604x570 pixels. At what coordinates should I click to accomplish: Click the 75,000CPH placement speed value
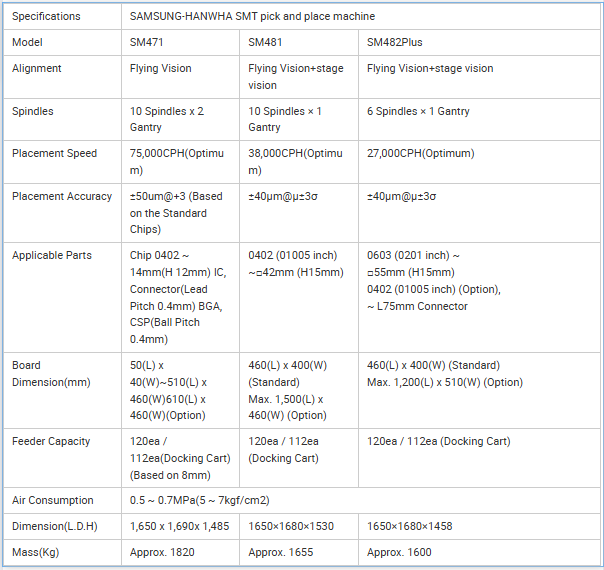(x=180, y=162)
